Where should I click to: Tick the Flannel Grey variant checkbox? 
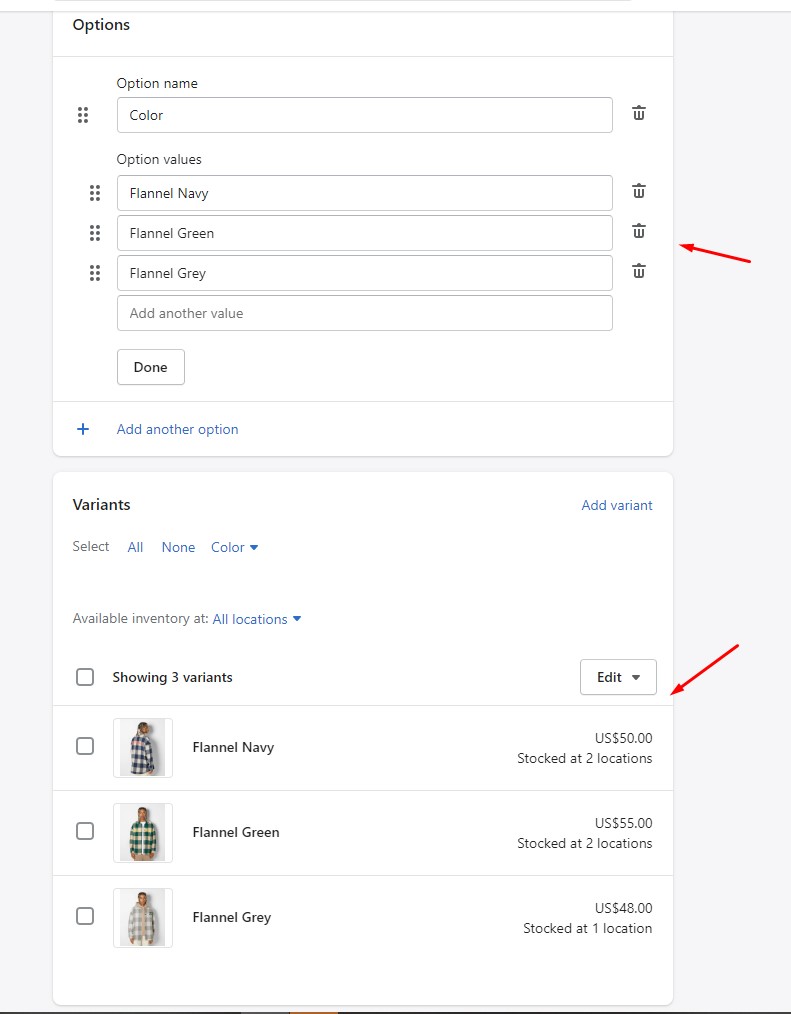click(x=85, y=916)
